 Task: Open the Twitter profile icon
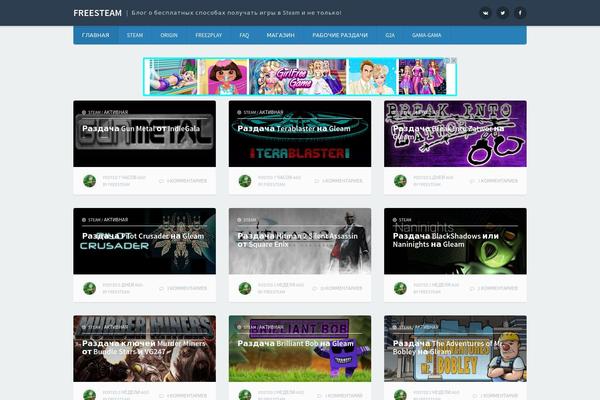[502, 13]
